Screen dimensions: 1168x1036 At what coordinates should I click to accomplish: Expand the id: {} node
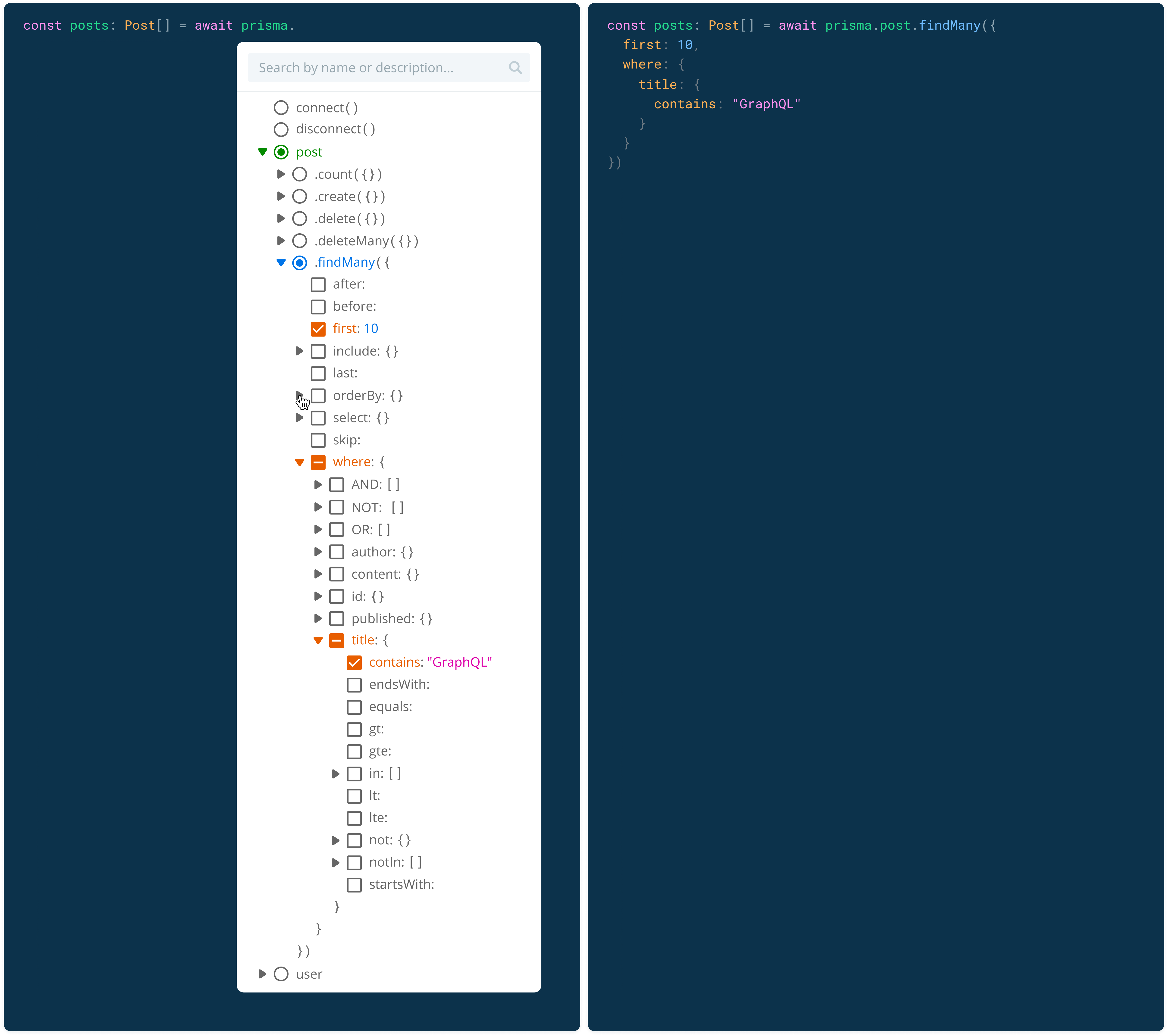click(x=318, y=596)
